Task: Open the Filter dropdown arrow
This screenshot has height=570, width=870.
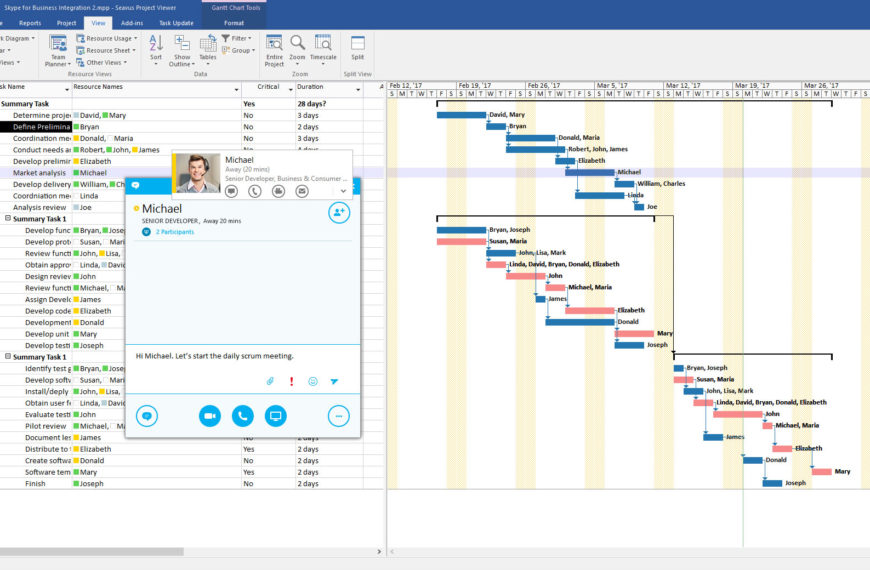Action: [250, 38]
